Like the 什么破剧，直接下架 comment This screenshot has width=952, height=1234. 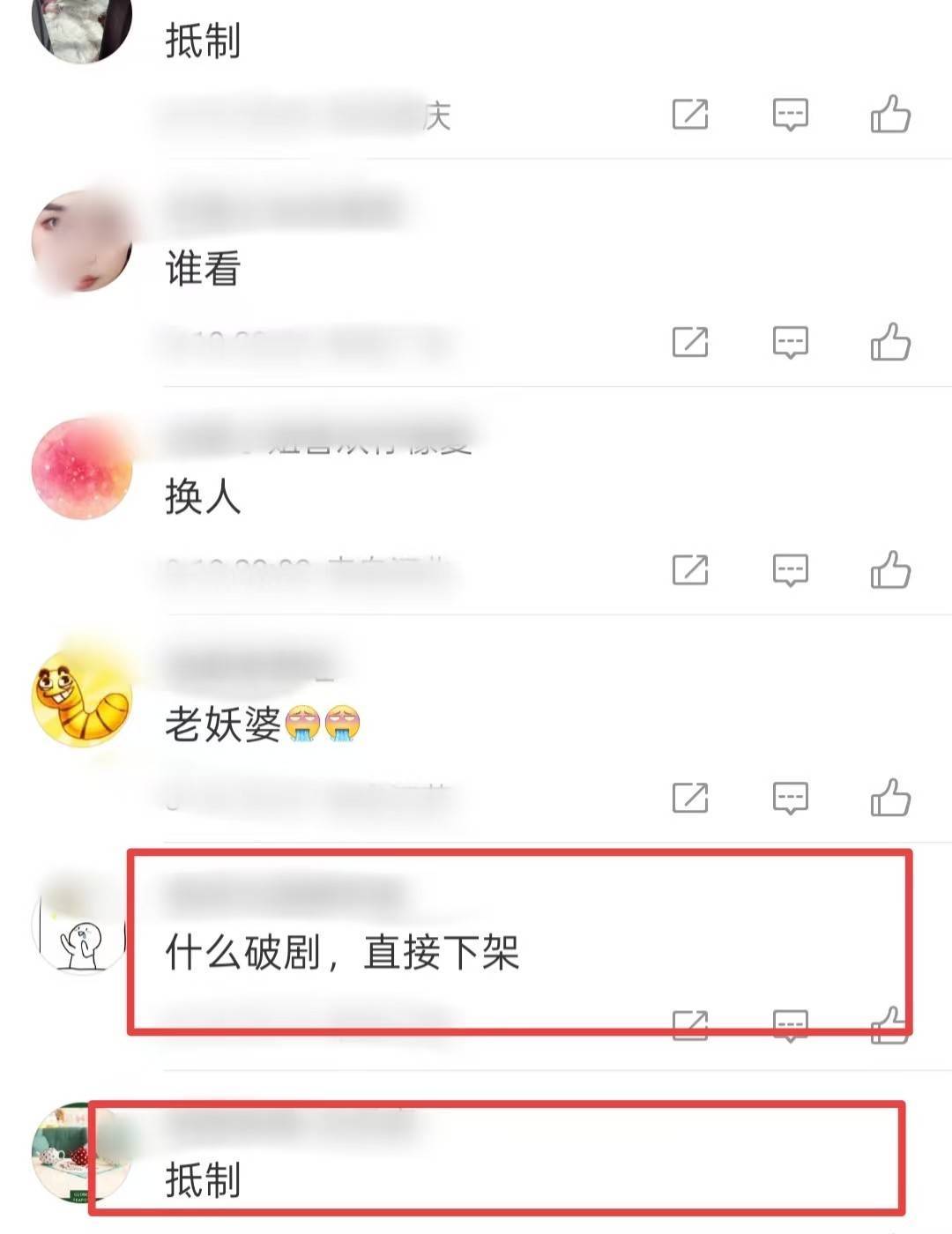tap(890, 1025)
